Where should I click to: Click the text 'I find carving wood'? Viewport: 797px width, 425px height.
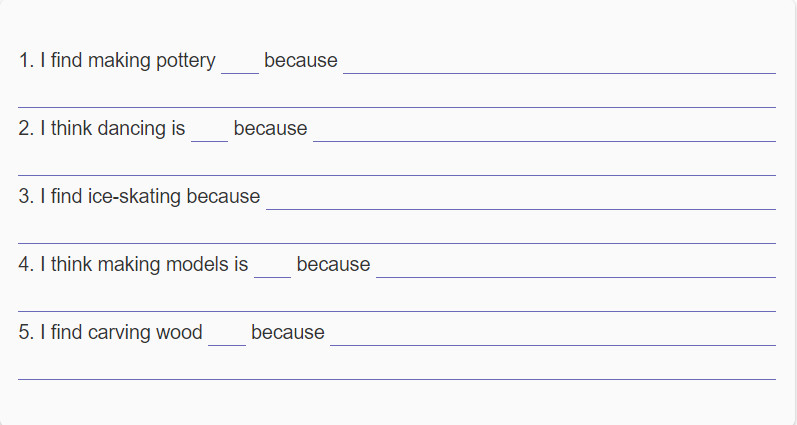[x=121, y=332]
